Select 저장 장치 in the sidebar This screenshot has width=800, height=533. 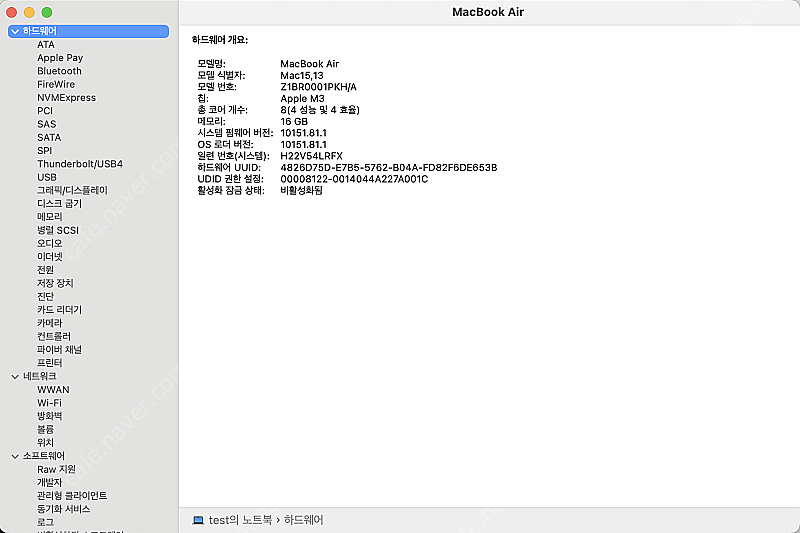click(55, 283)
